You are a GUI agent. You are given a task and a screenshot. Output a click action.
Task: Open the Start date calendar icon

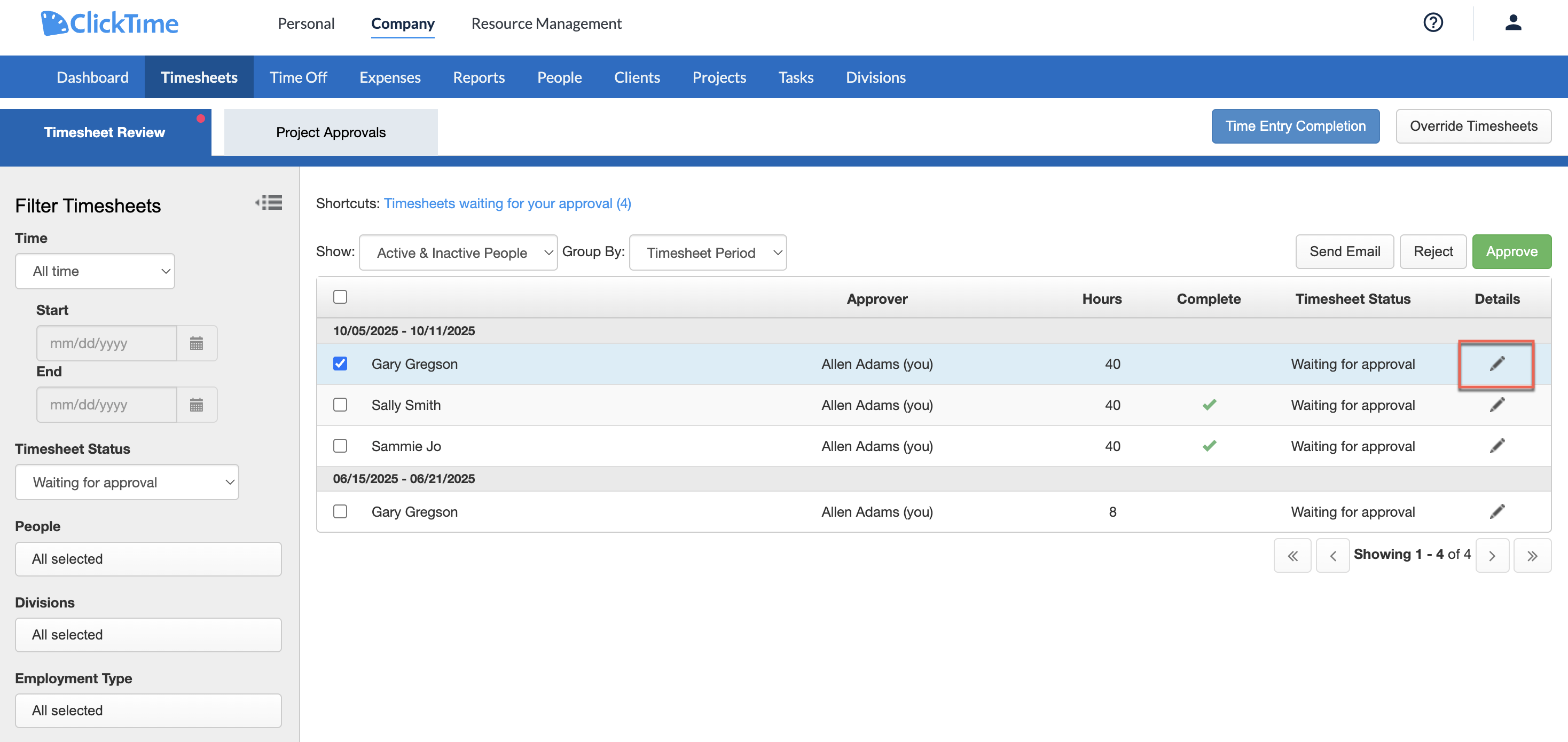[x=197, y=343]
